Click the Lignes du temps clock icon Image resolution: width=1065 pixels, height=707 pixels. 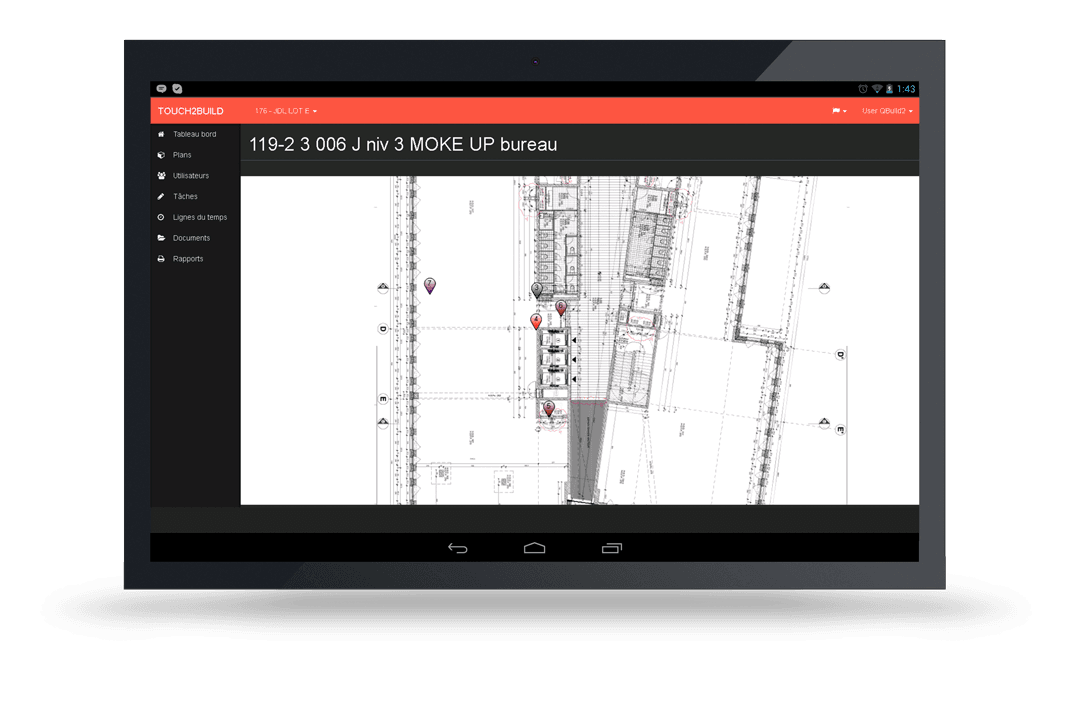(x=160, y=217)
